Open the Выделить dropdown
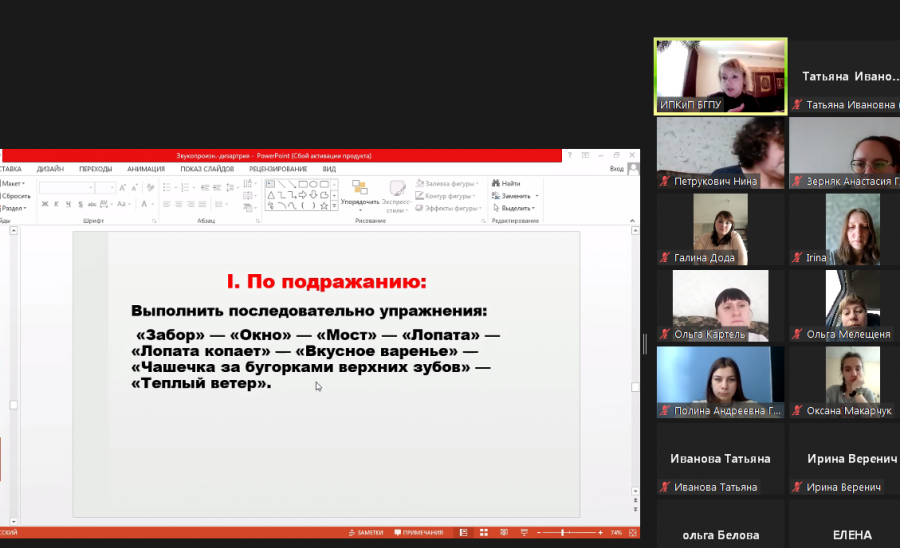 [514, 208]
